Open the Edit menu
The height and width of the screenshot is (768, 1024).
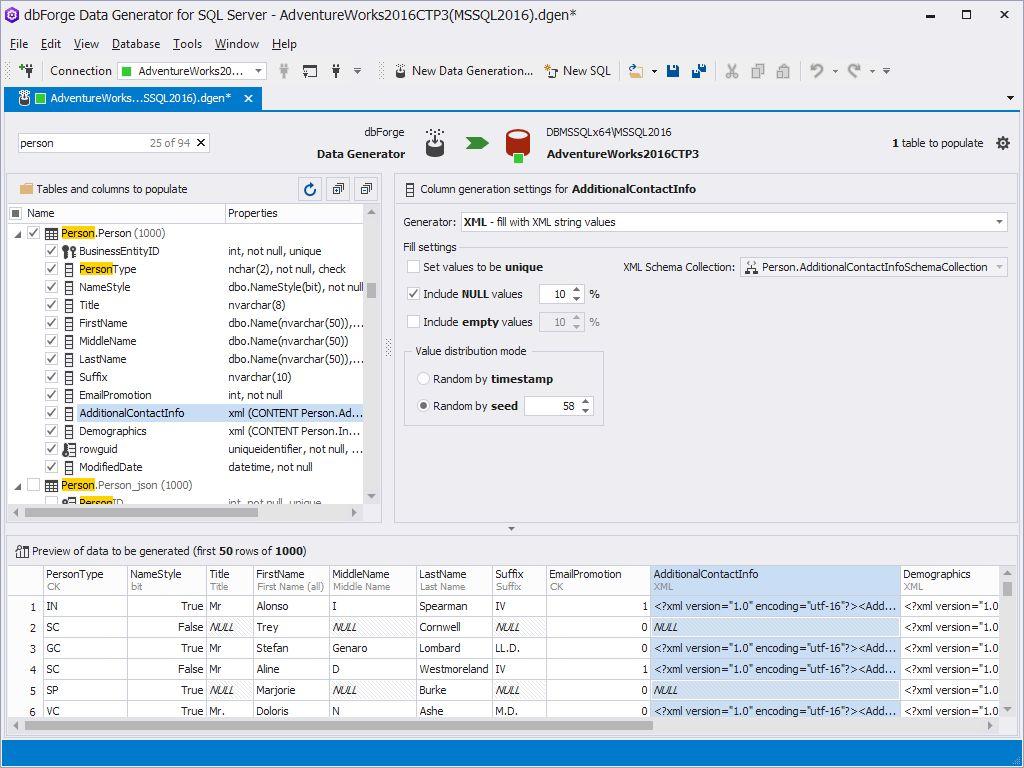pos(50,44)
